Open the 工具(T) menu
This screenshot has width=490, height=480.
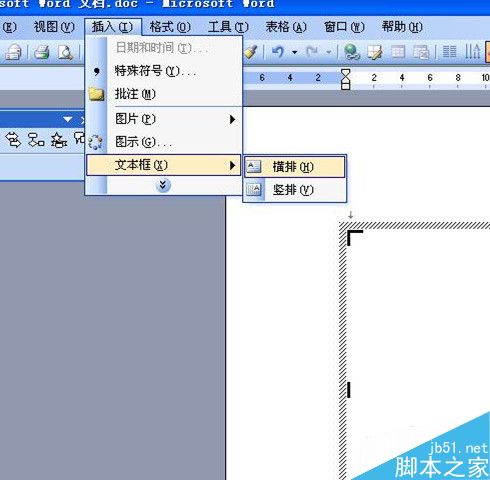228,27
